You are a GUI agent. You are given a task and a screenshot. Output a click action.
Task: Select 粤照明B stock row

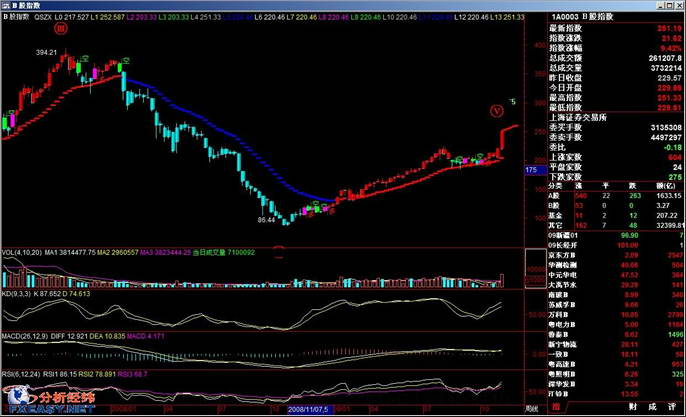pyautogui.click(x=616, y=375)
